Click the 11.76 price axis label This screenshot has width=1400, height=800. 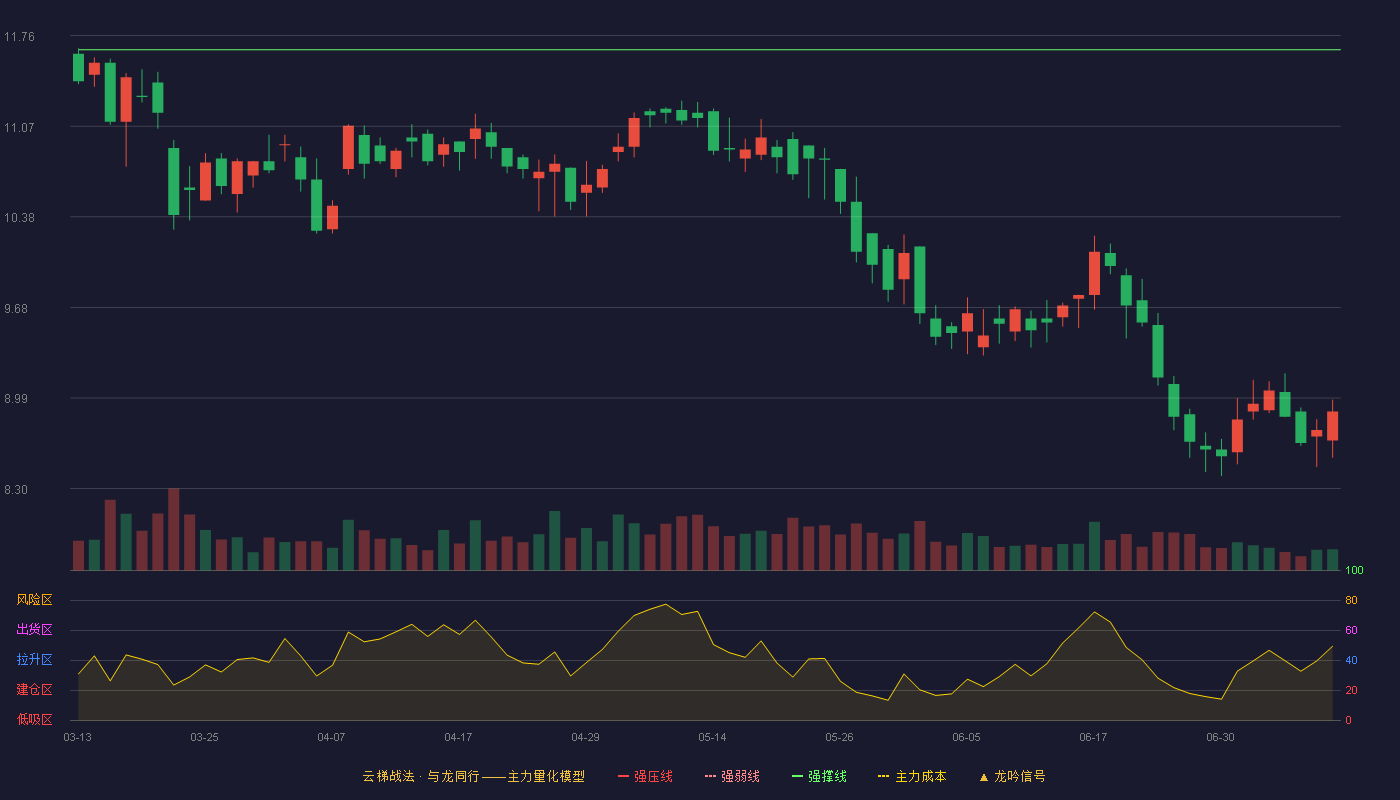19,37
